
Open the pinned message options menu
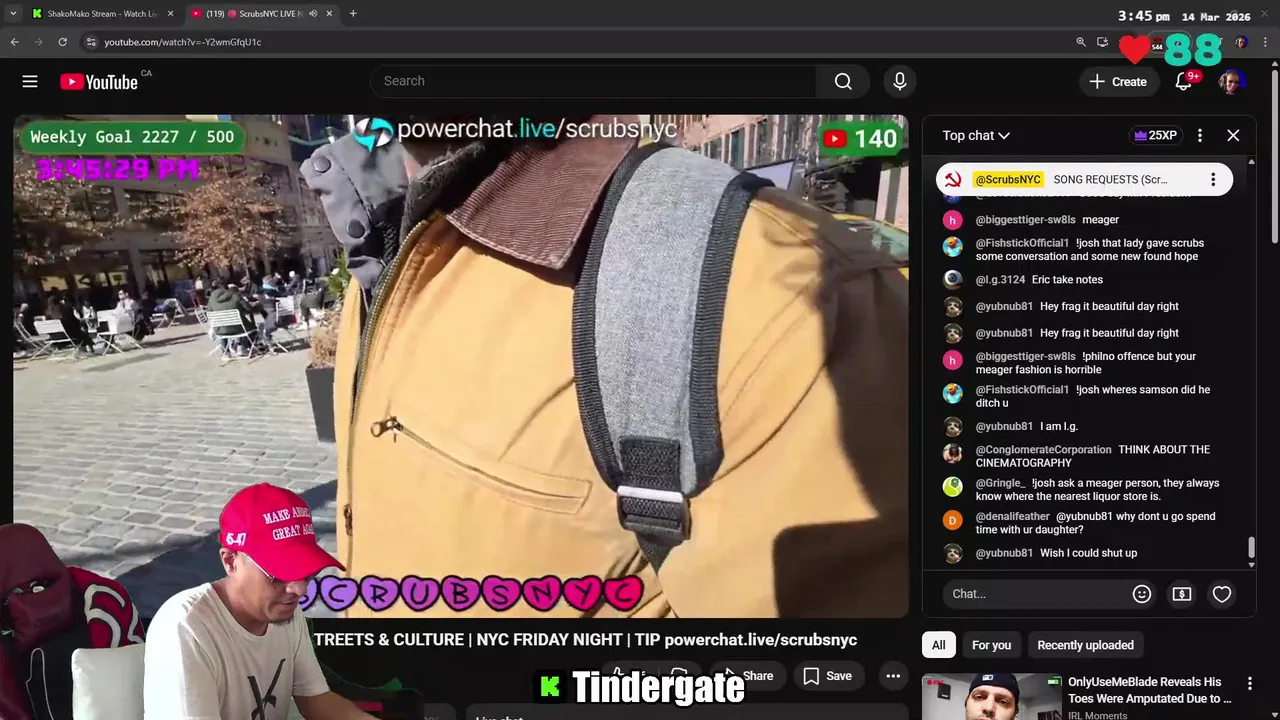click(1213, 180)
